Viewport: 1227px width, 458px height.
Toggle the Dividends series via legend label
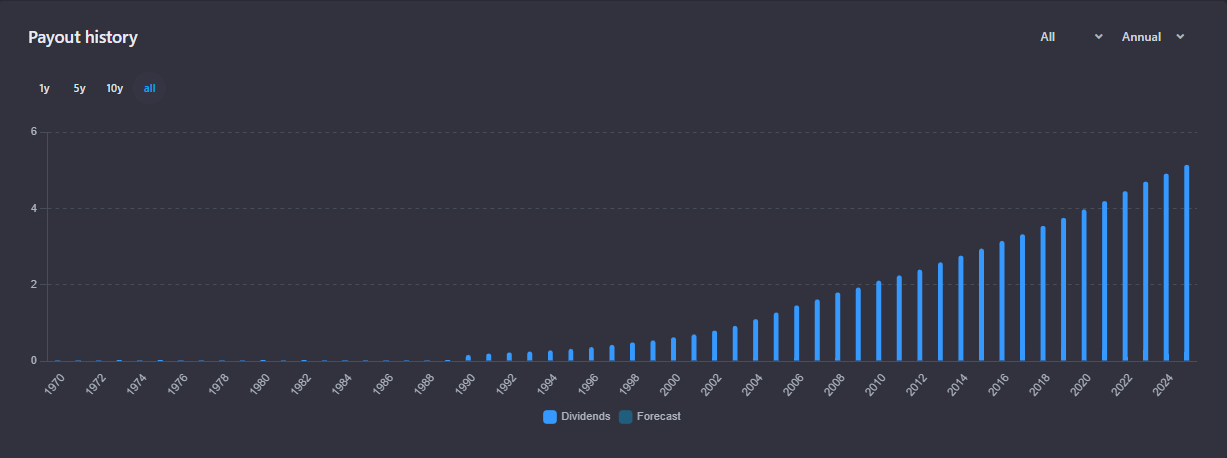click(585, 417)
